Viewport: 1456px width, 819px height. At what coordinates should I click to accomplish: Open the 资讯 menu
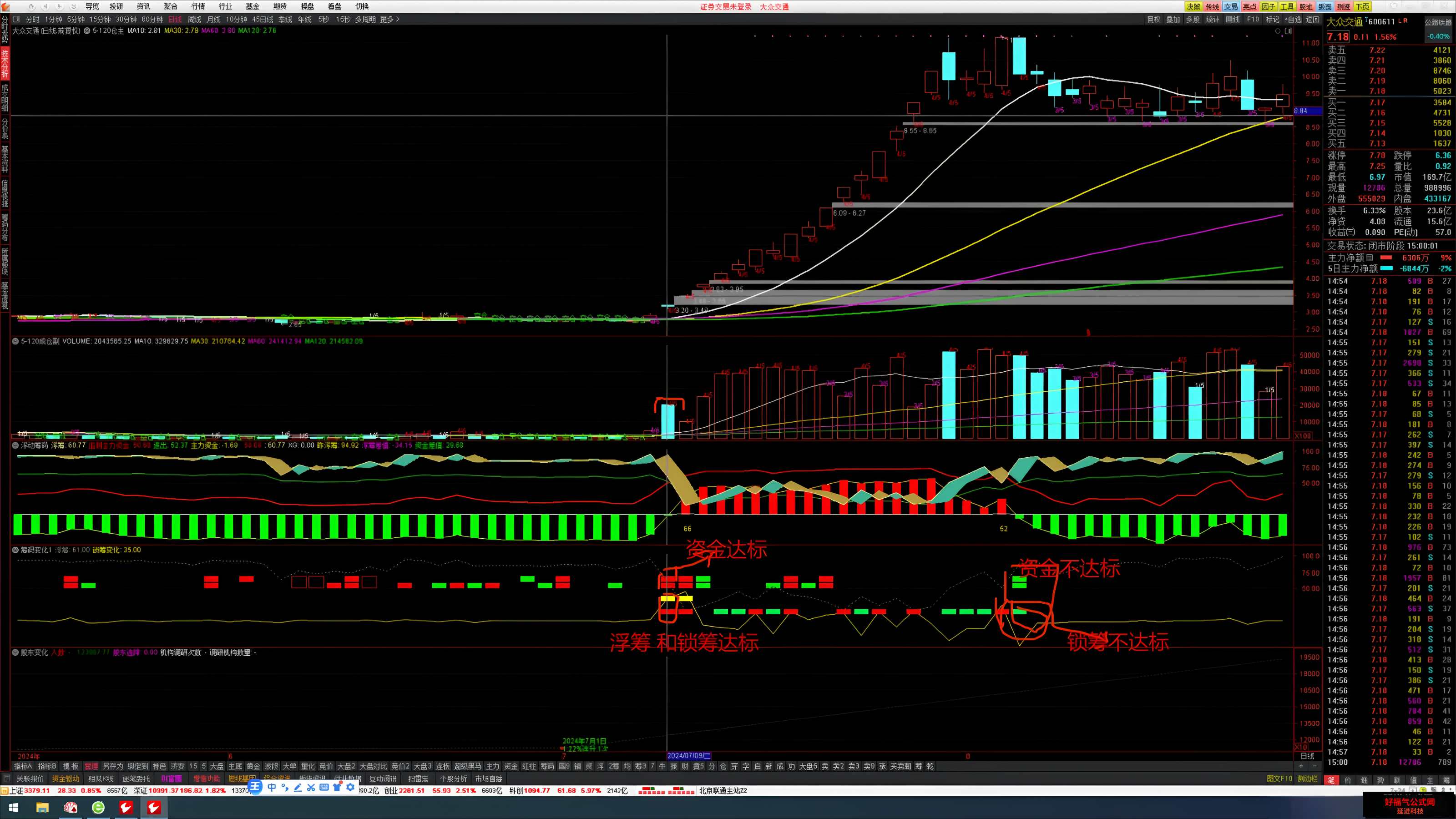click(x=144, y=6)
